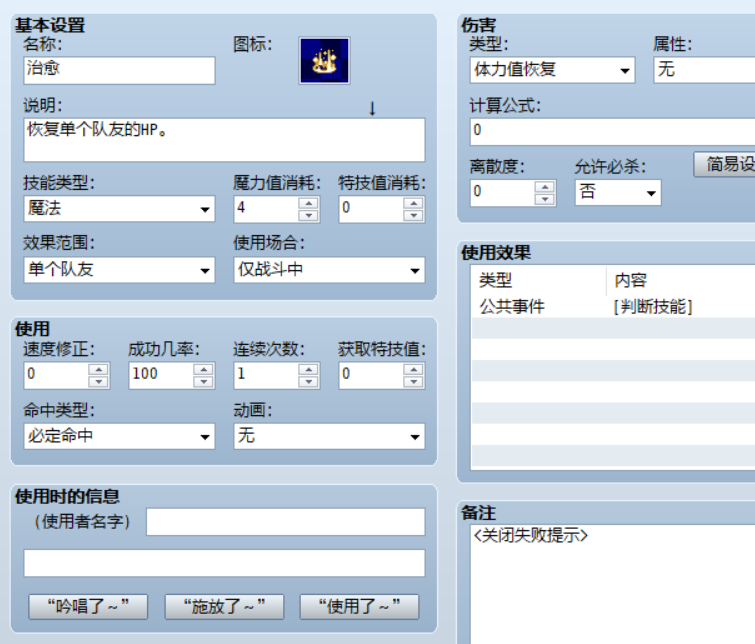
Task: Increase 成功几率 with up arrow
Action: (203, 370)
